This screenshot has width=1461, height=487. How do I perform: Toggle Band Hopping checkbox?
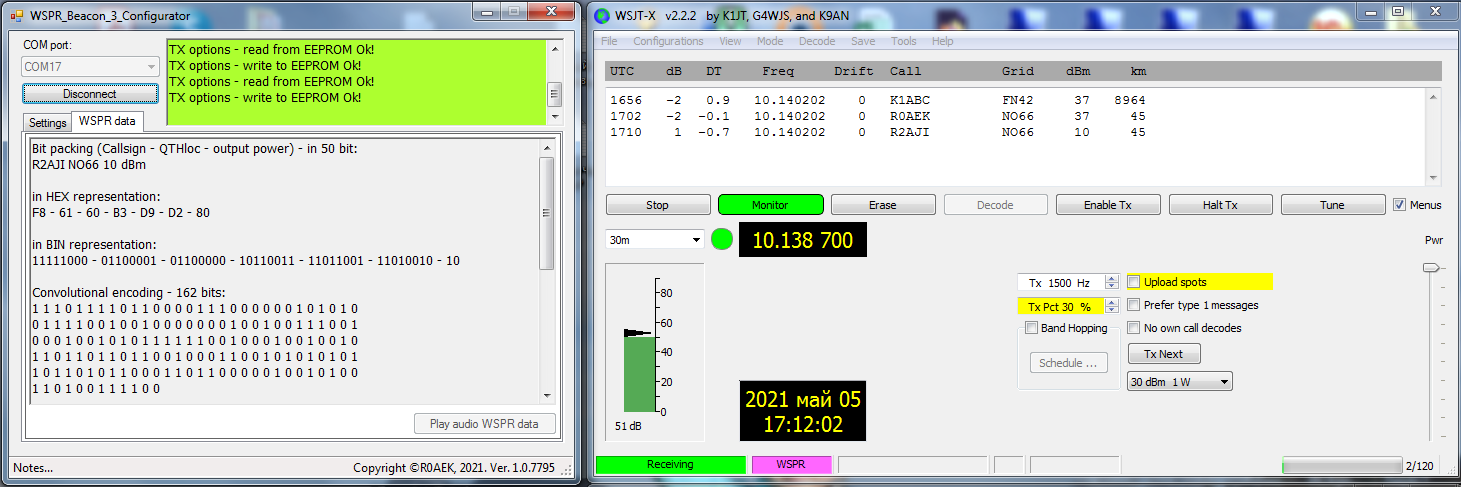point(1032,328)
